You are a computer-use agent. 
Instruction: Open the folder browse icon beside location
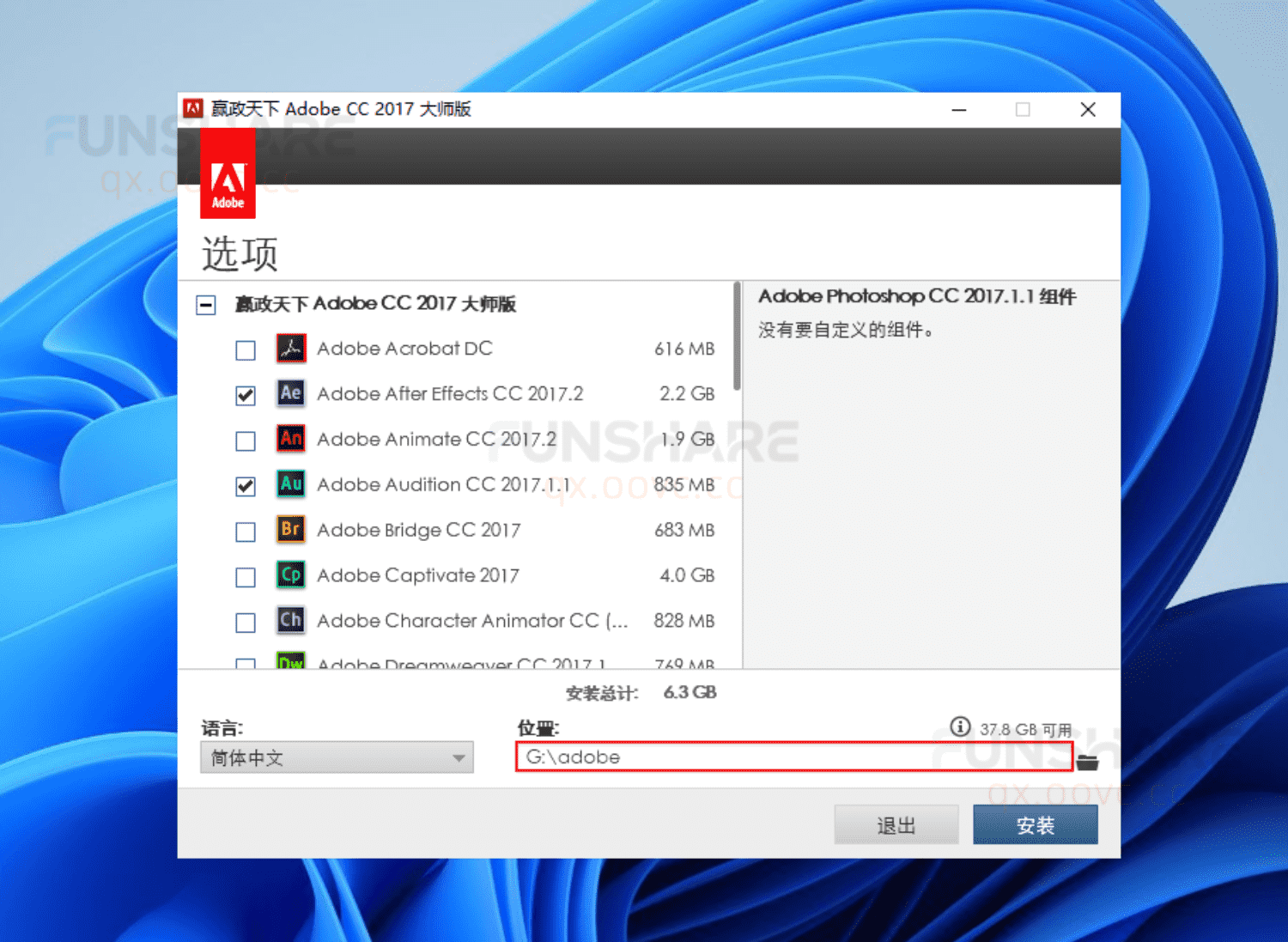pyautogui.click(x=1088, y=762)
